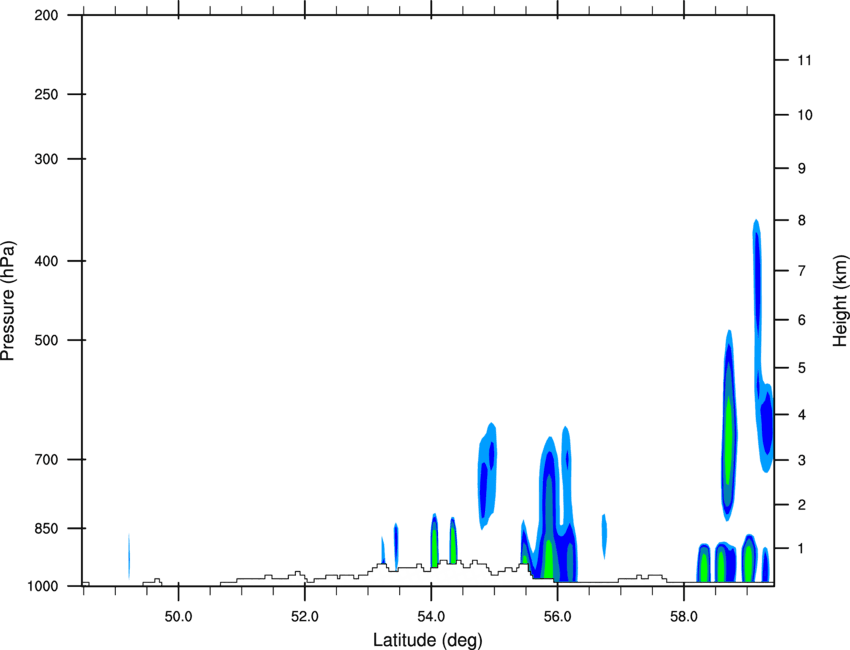
Task: Click the green-core column at latitude 54.0
Action: pyautogui.click(x=434, y=540)
